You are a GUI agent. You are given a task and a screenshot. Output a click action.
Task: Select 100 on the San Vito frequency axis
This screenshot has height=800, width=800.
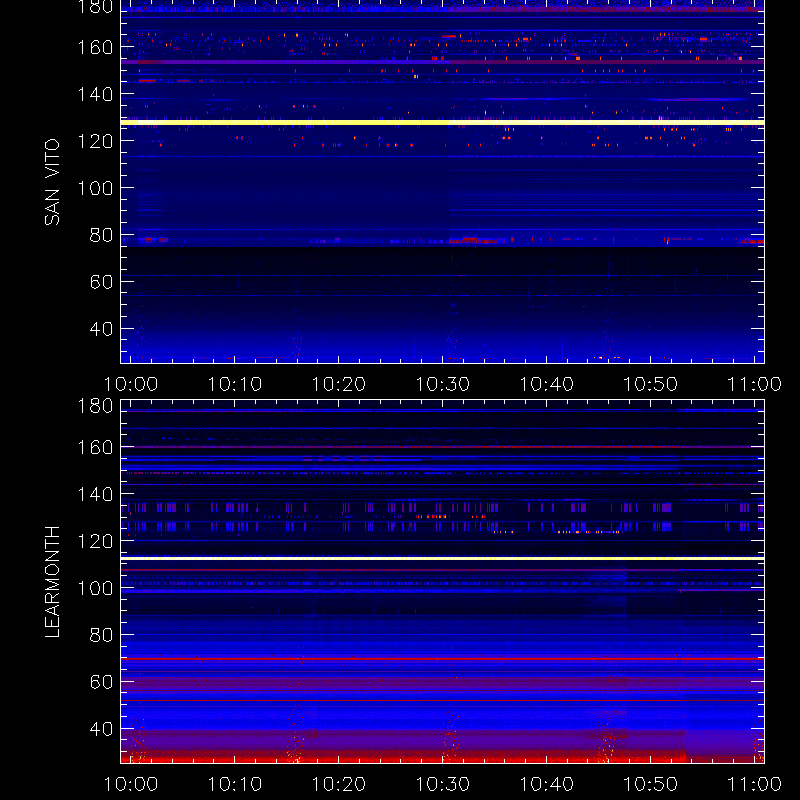tap(95, 188)
